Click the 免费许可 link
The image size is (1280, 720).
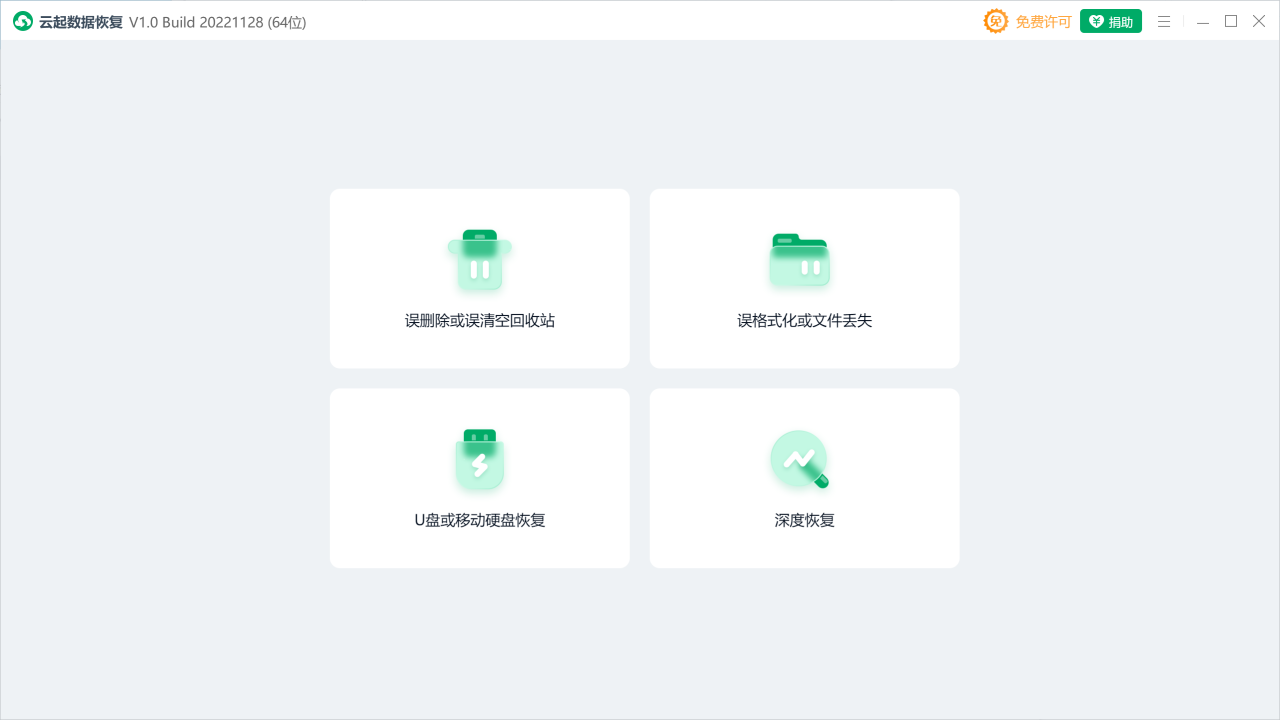pyautogui.click(x=1044, y=22)
